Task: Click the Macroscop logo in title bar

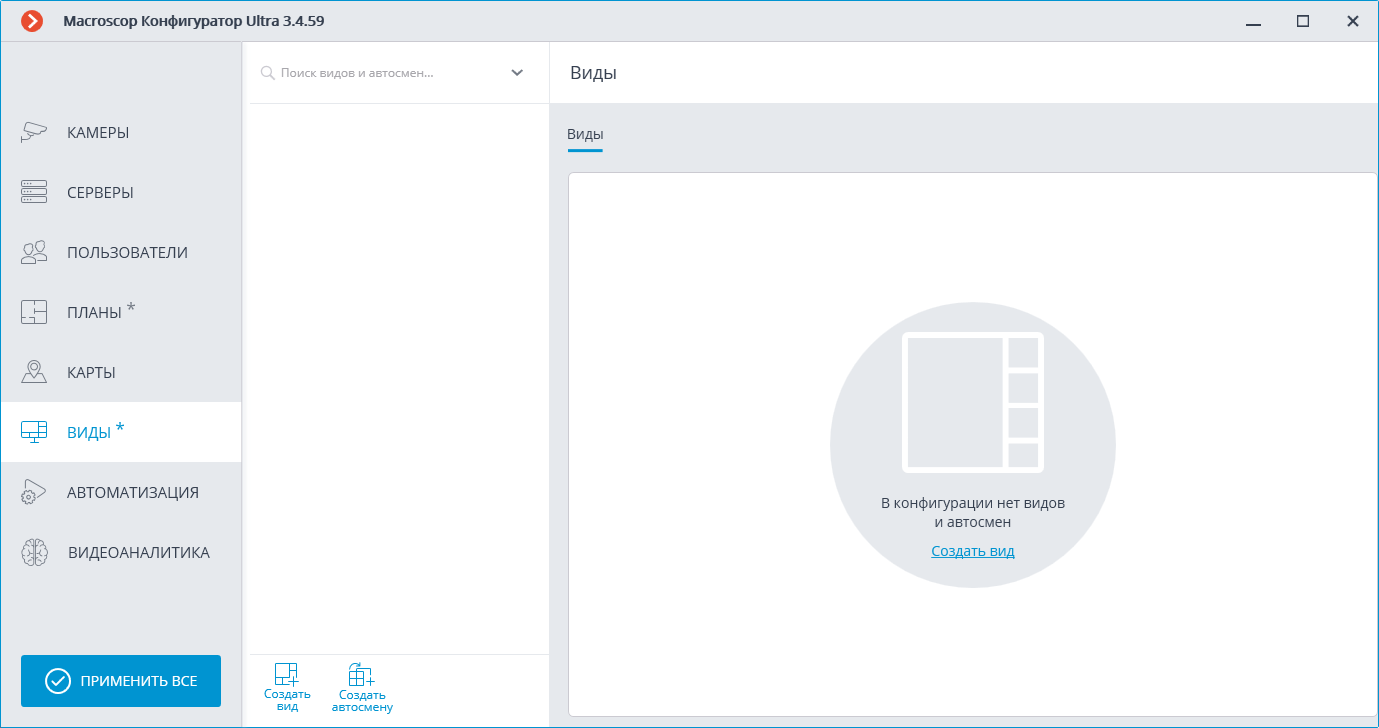Action: [32, 21]
